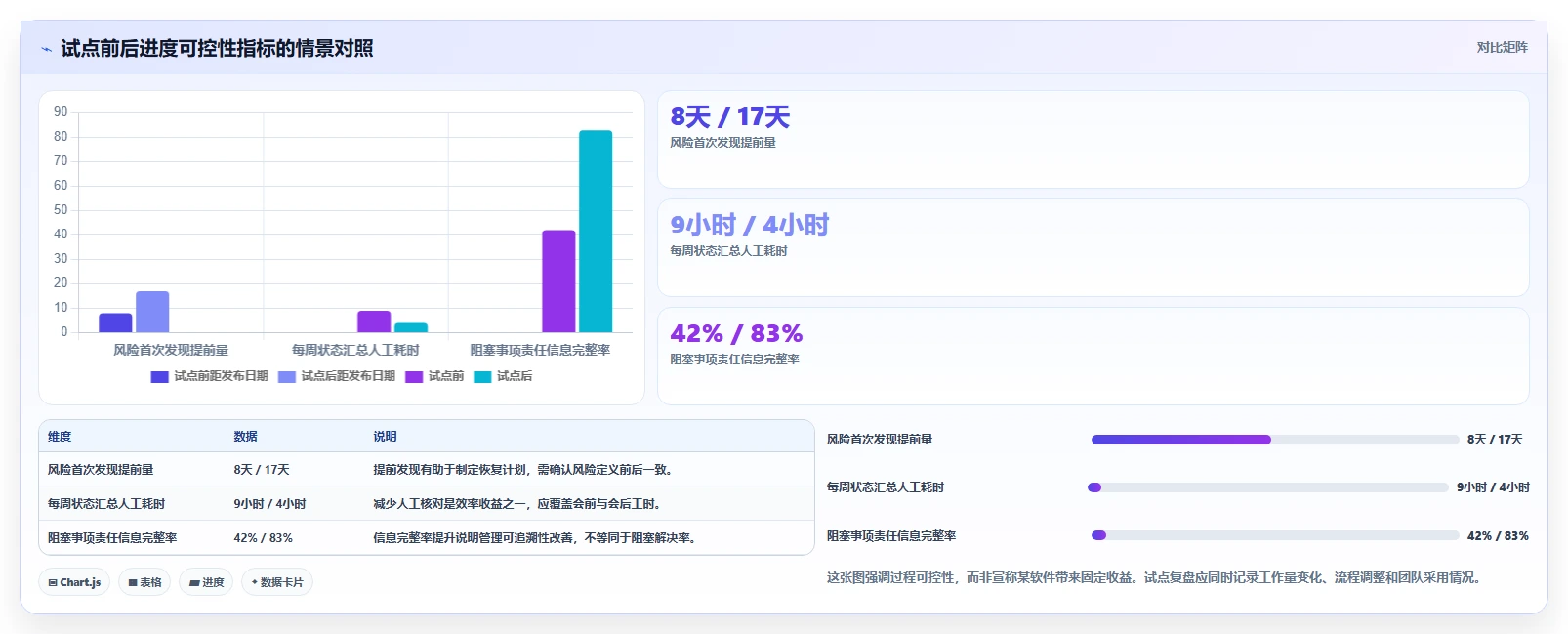Click the 每周状态汇总人工耗时 progress row label
The height and width of the screenshot is (634, 1568).
[x=886, y=487]
